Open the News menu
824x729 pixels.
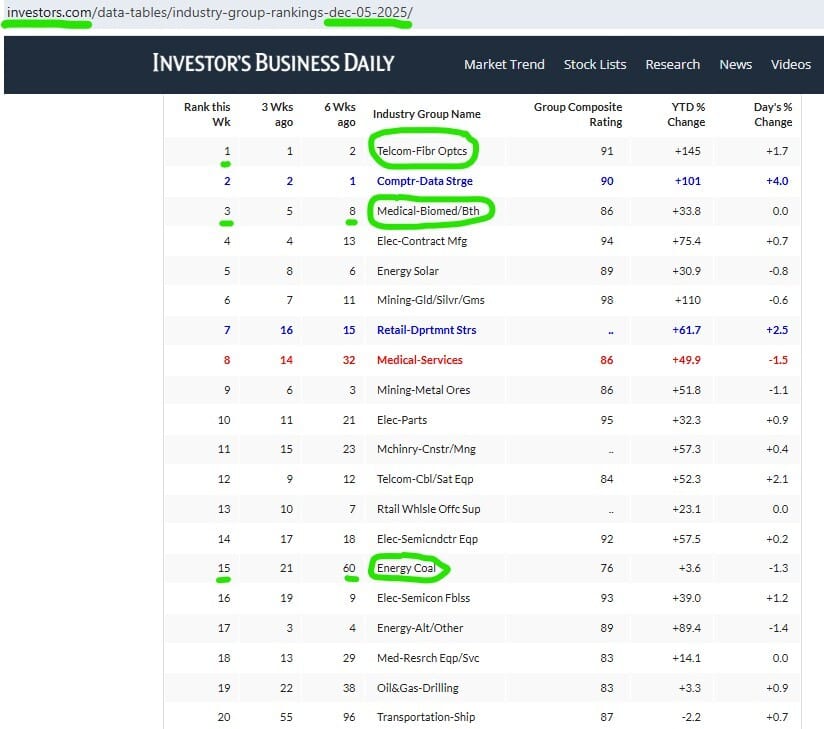(x=736, y=64)
